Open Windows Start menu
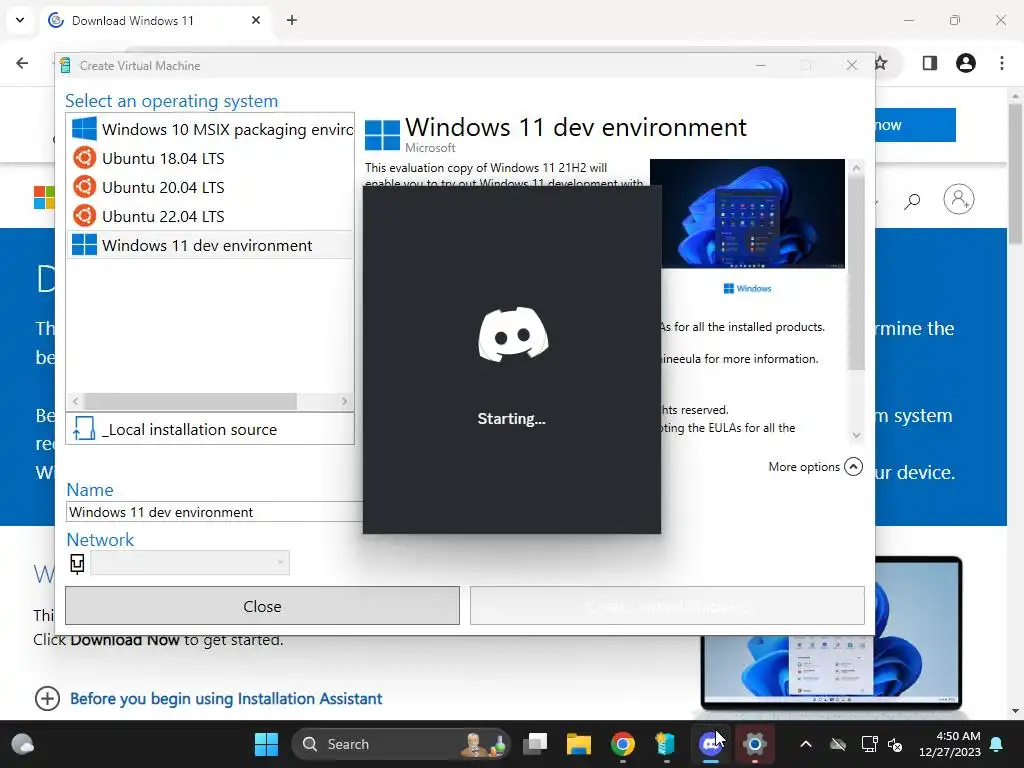The image size is (1024, 768). click(x=266, y=744)
